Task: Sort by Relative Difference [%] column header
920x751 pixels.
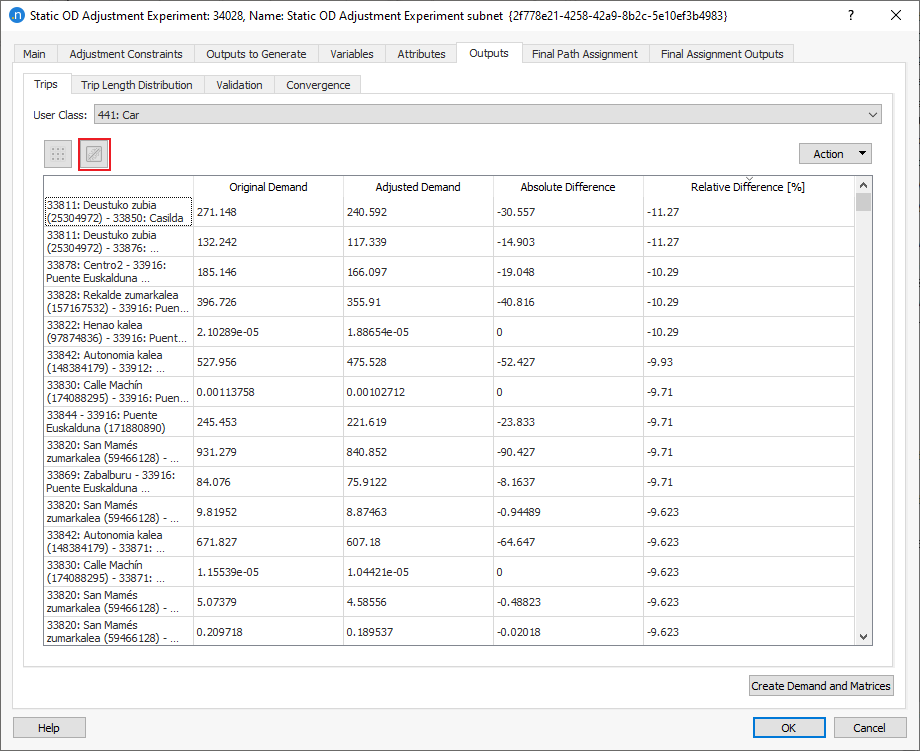Action: click(748, 187)
